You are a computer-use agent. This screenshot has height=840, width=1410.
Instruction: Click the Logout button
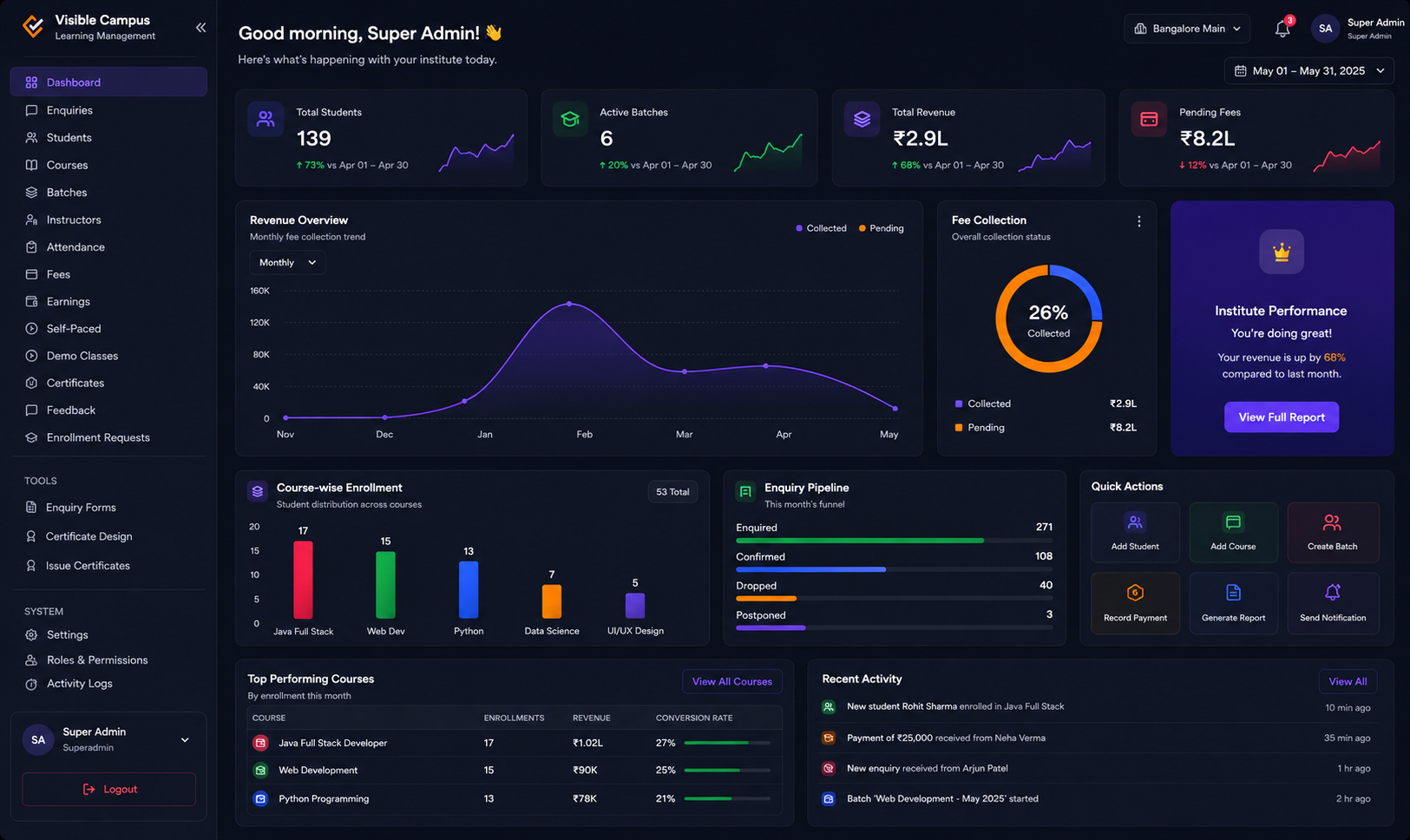[x=108, y=789]
